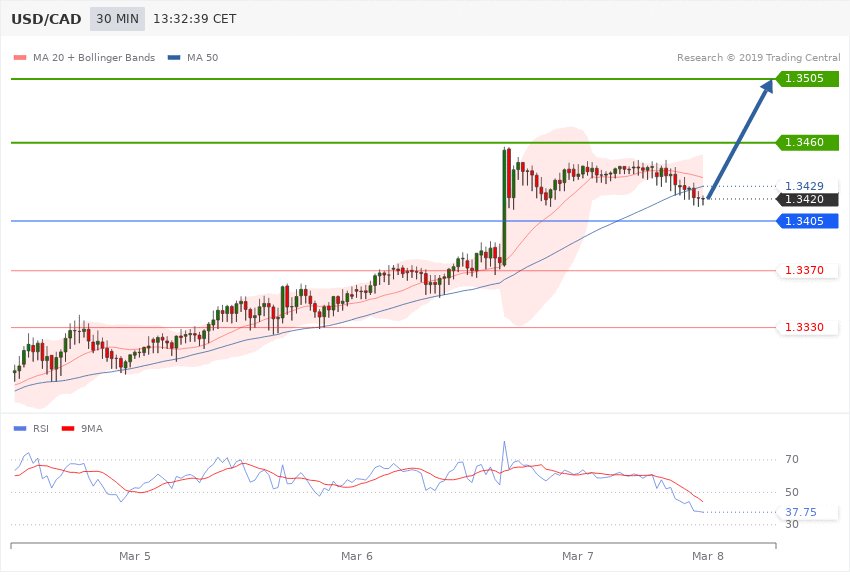
Task: Click the Mar 5 date label
Action: pyautogui.click(x=134, y=556)
